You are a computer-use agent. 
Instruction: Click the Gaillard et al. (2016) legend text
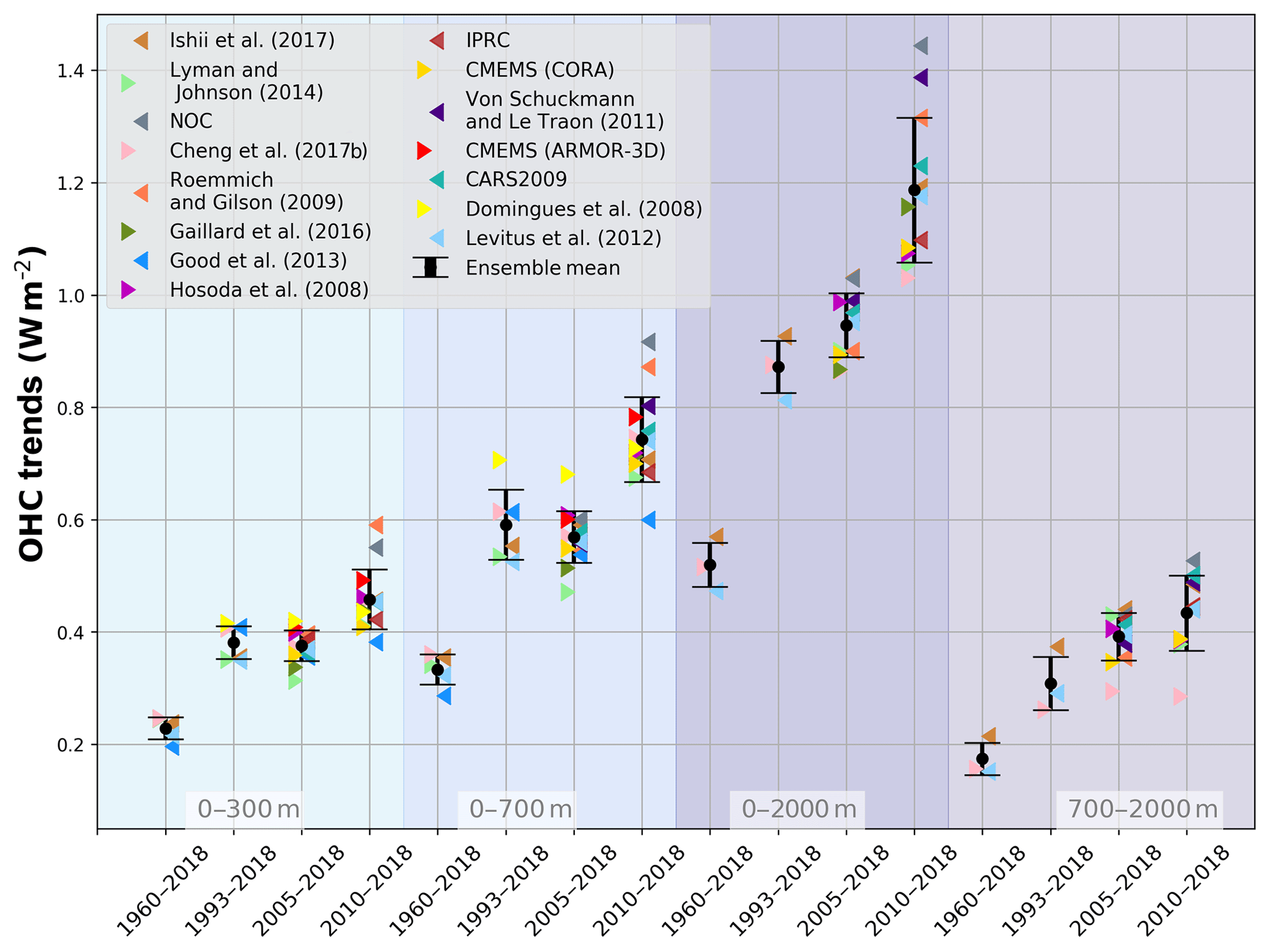click(270, 232)
